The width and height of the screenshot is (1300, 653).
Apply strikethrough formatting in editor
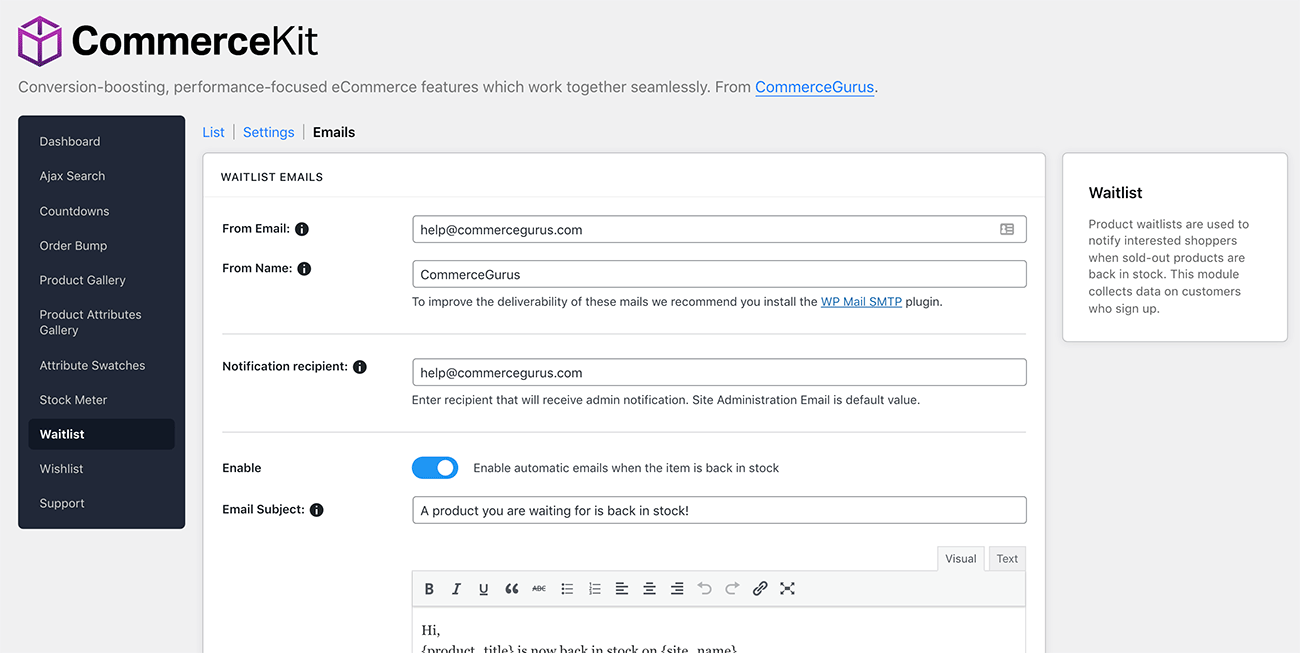[x=539, y=589]
